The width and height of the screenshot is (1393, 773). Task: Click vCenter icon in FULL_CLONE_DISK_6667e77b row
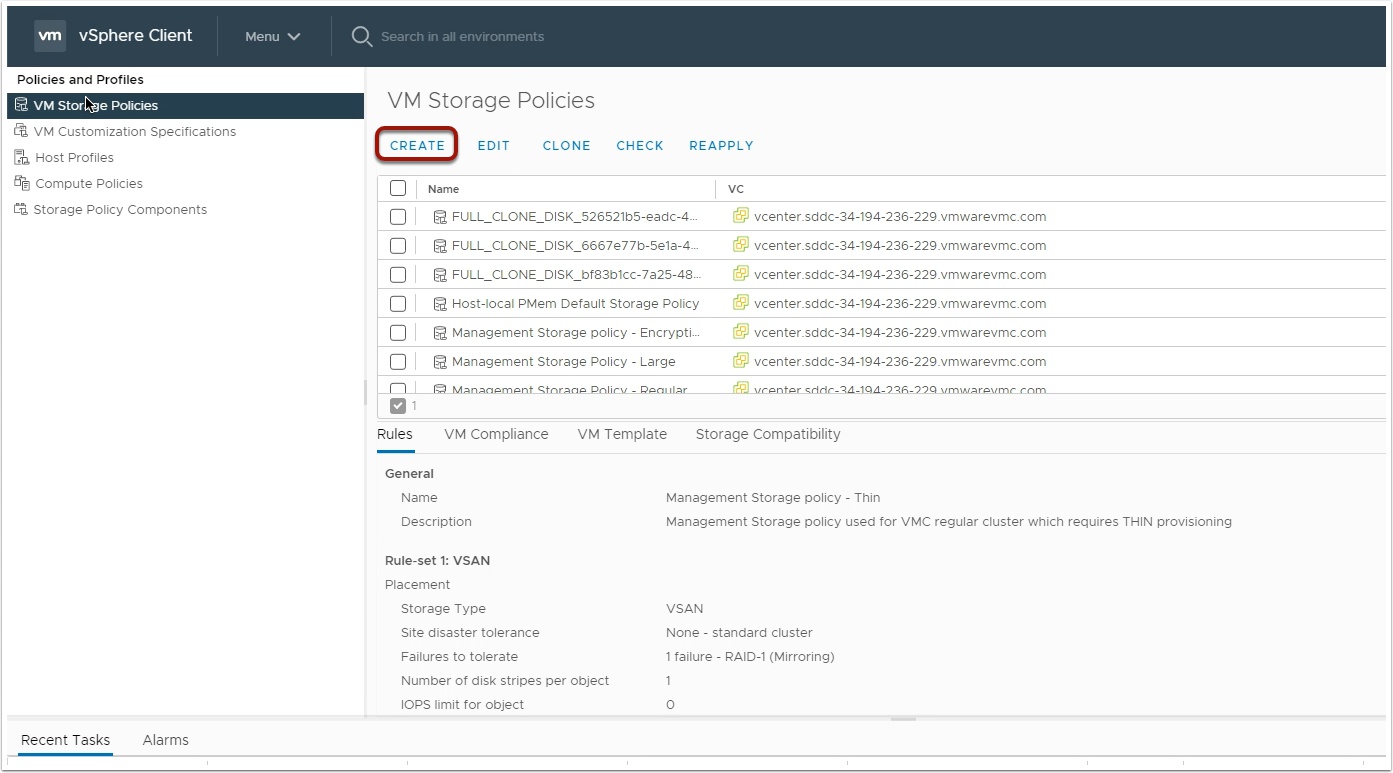[x=741, y=245]
